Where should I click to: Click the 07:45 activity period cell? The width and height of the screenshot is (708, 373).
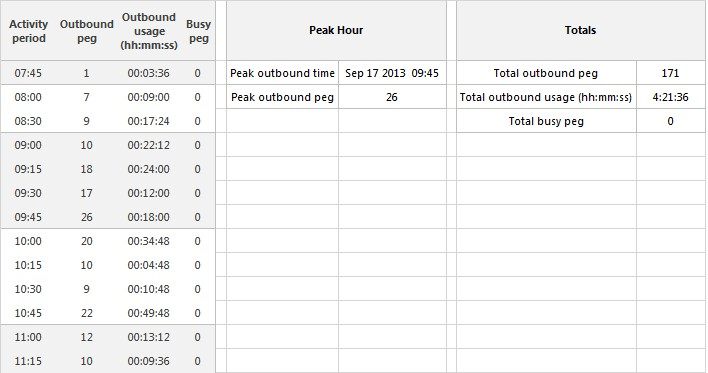click(28, 73)
